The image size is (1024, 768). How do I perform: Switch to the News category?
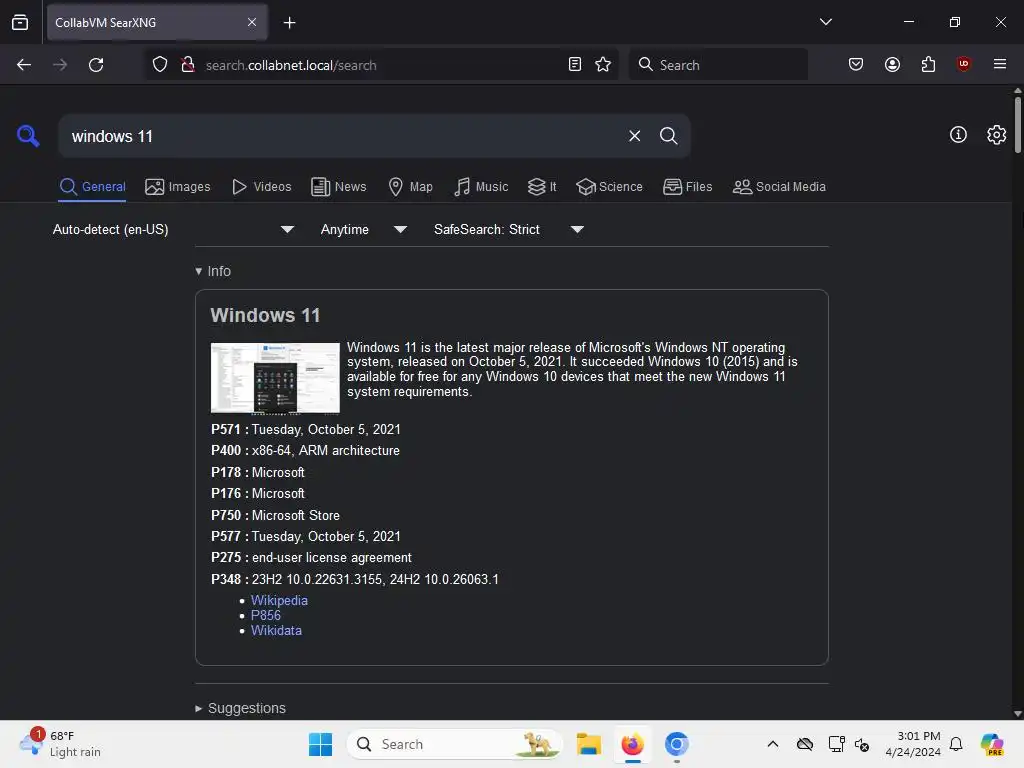[339, 187]
